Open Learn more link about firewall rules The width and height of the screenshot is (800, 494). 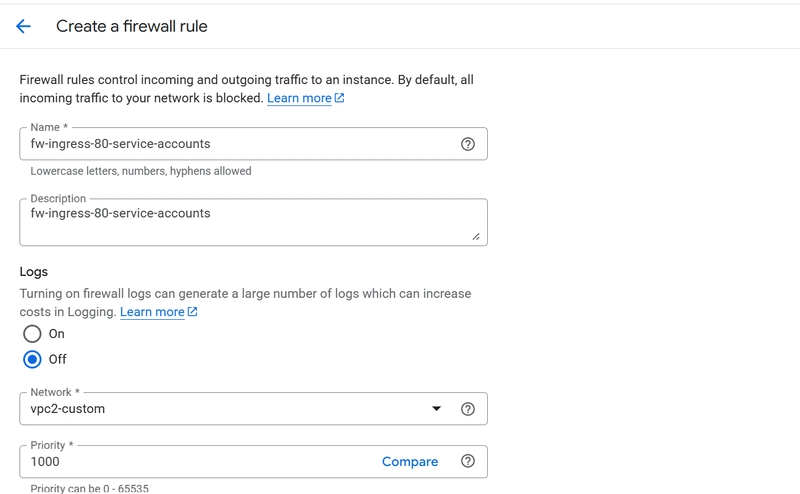coord(299,98)
